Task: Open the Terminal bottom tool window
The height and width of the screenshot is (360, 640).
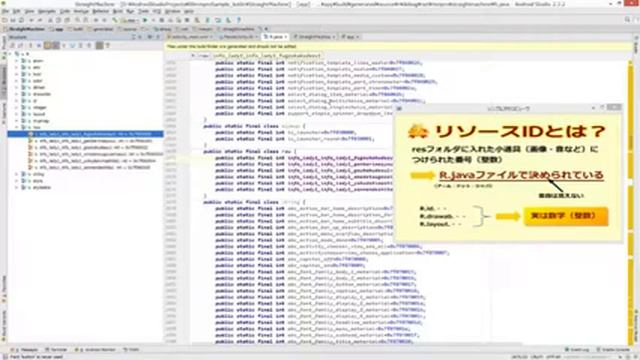Action: [x=56, y=350]
